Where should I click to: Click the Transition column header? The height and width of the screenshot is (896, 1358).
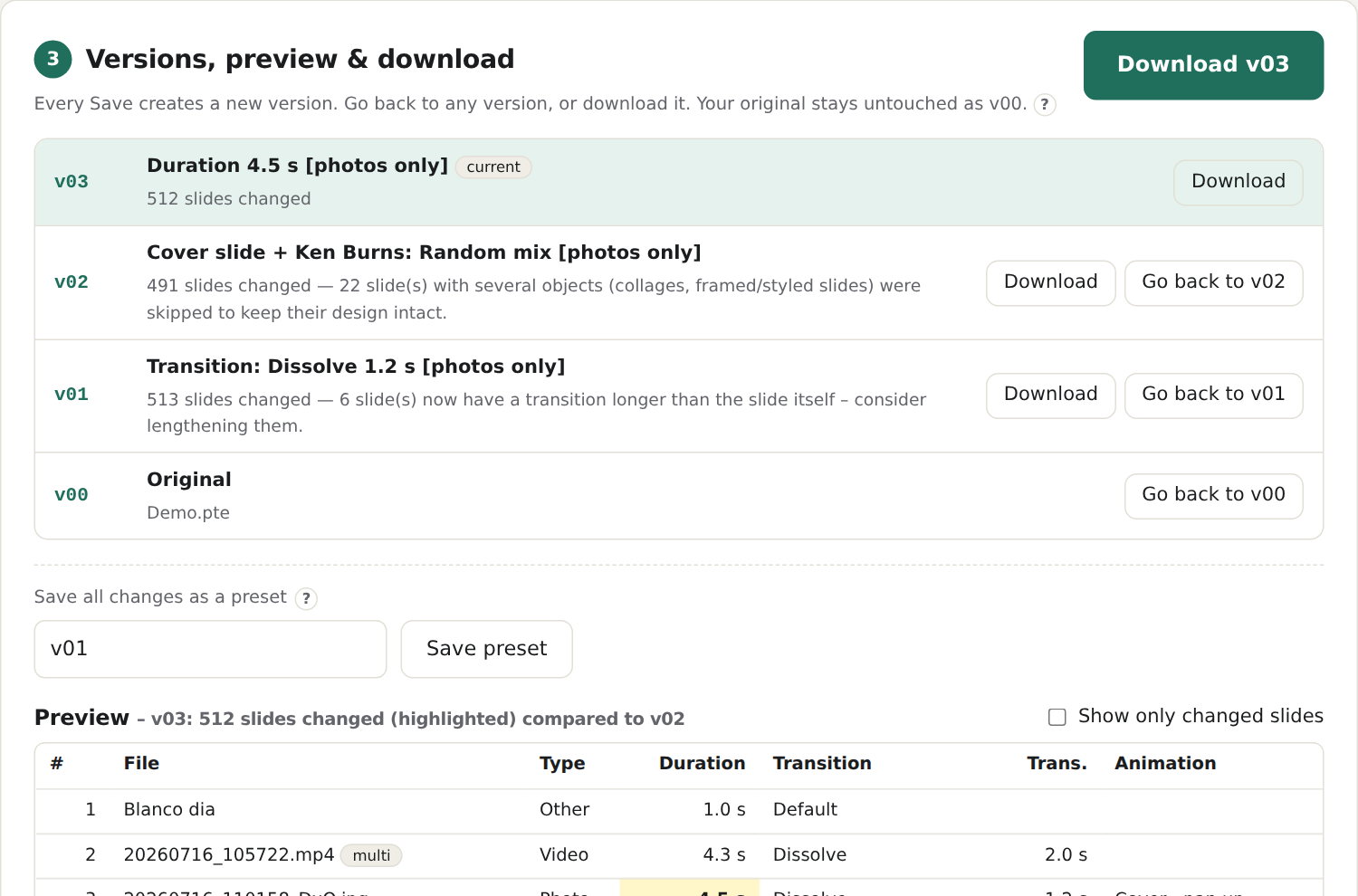822,764
